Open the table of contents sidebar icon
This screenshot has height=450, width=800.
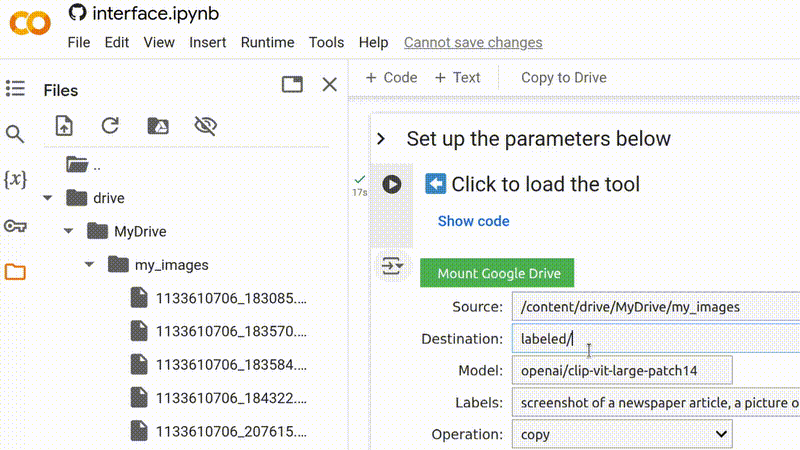point(15,89)
